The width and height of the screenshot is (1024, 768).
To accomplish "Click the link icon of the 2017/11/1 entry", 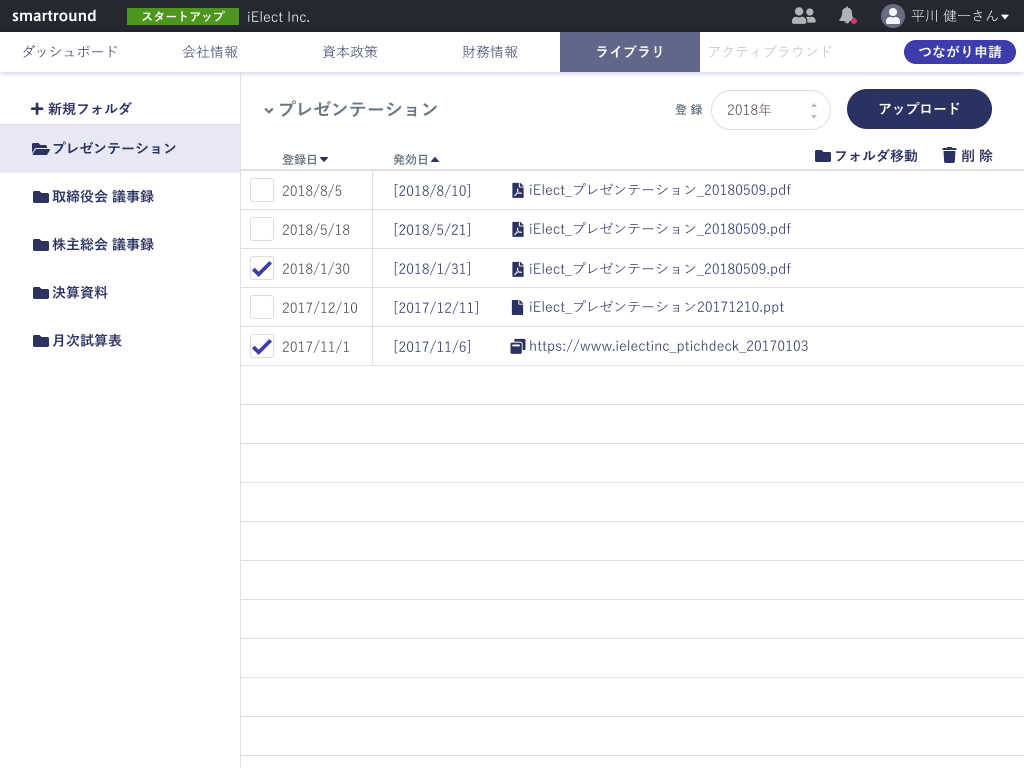I will (517, 346).
